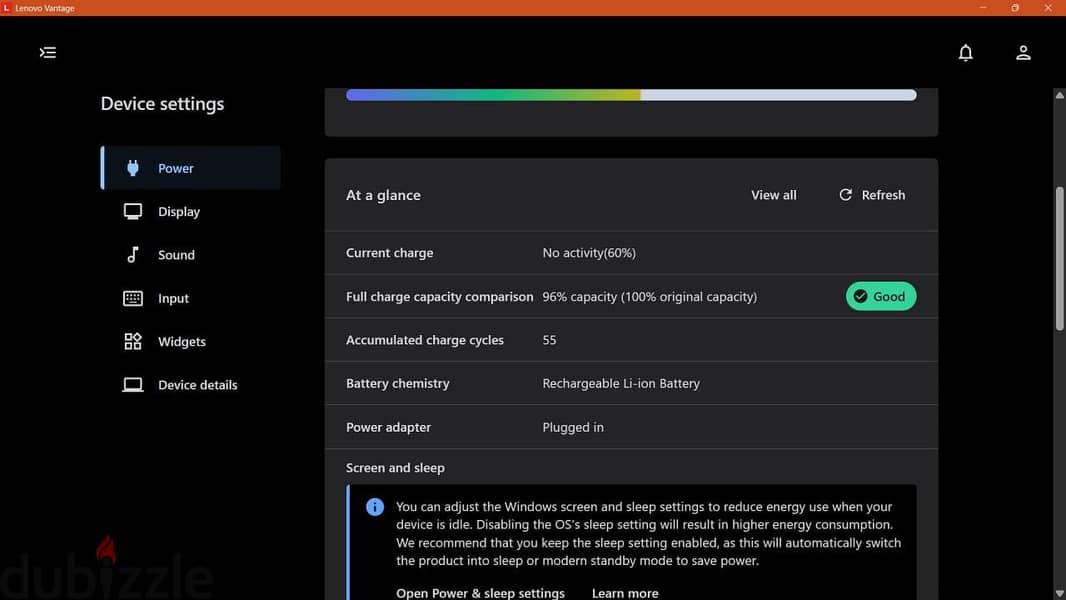This screenshot has width=1066, height=600.
Task: Open Power & sleep settings link
Action: (480, 593)
